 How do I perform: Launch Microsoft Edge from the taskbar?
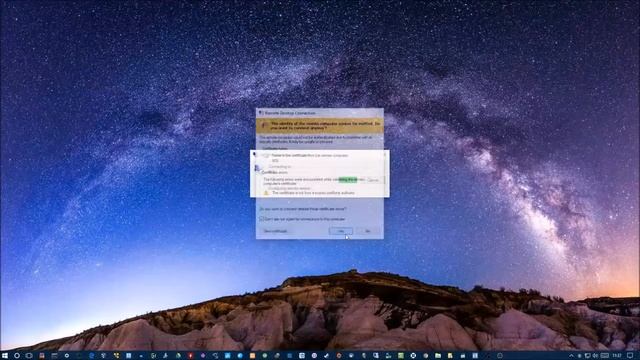coord(91,356)
